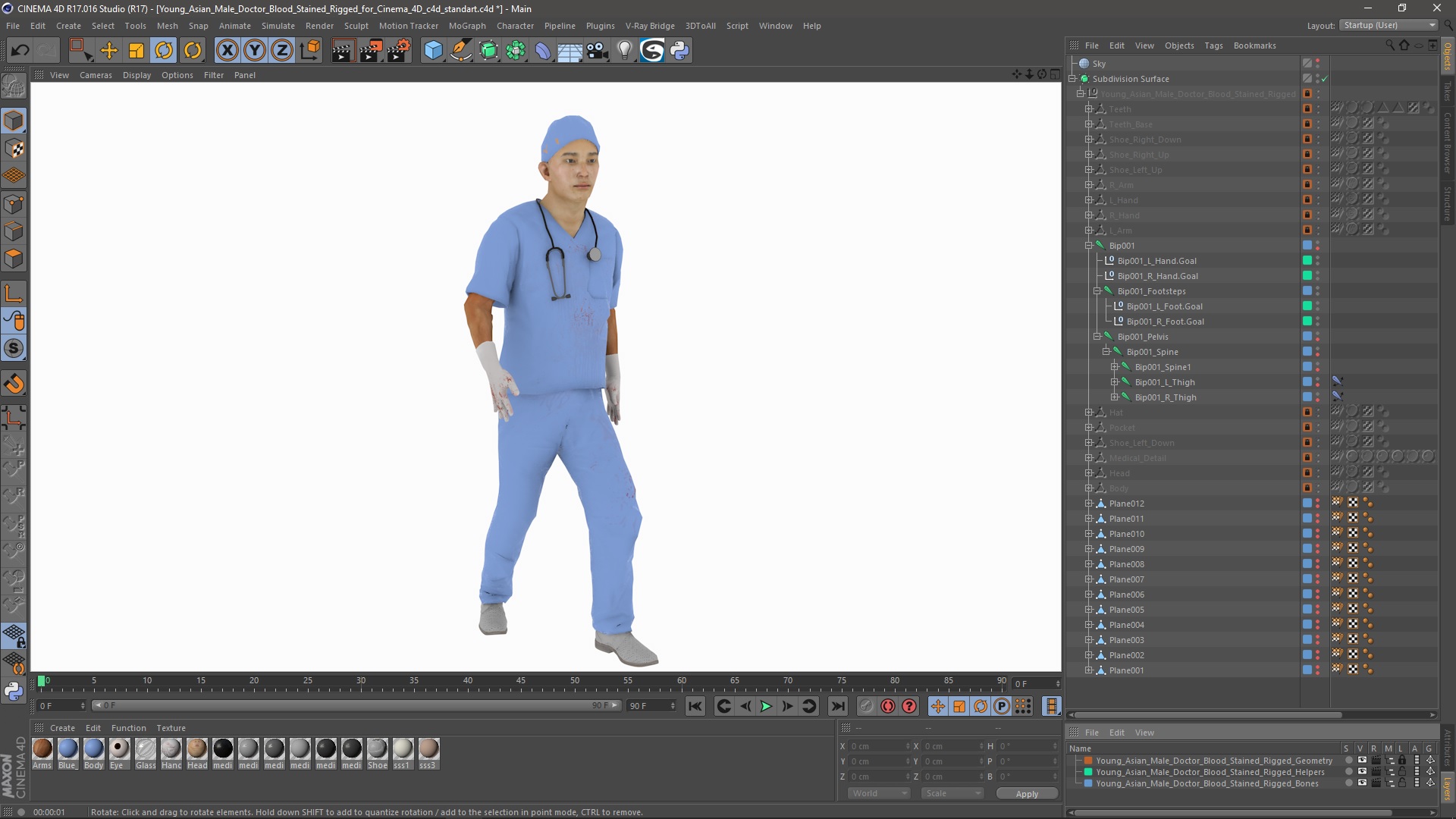The width and height of the screenshot is (1456, 819).
Task: Toggle Subdivision Surface enable checkmark
Action: tap(1325, 79)
